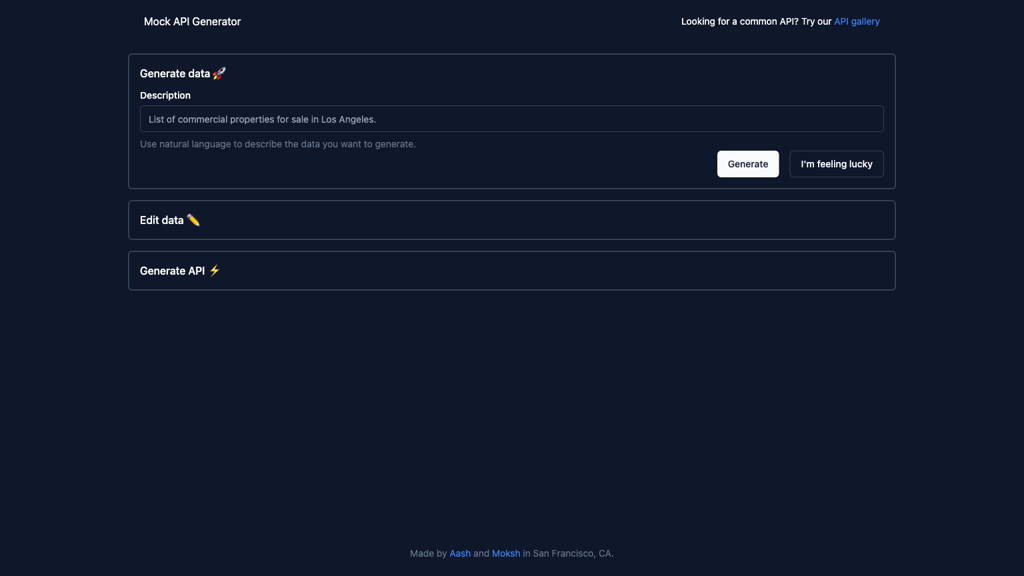Click the natural language helper text
Viewport: 1024px width, 576px height.
279,143
